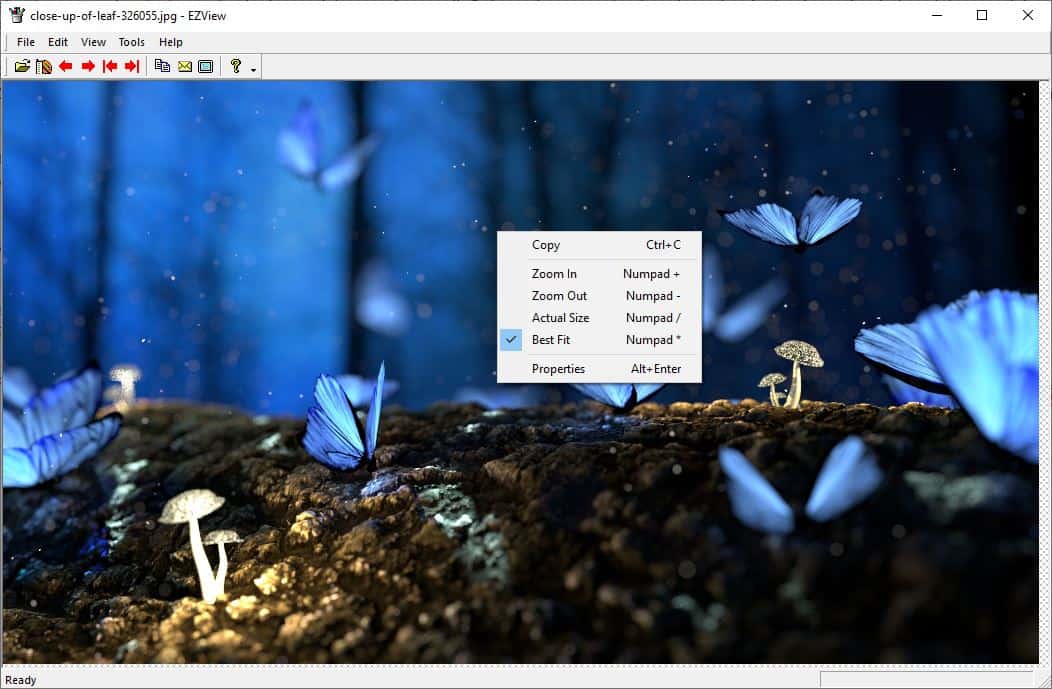1052x689 pixels.
Task: Open full-screen view with the monitor icon
Action: coord(206,66)
